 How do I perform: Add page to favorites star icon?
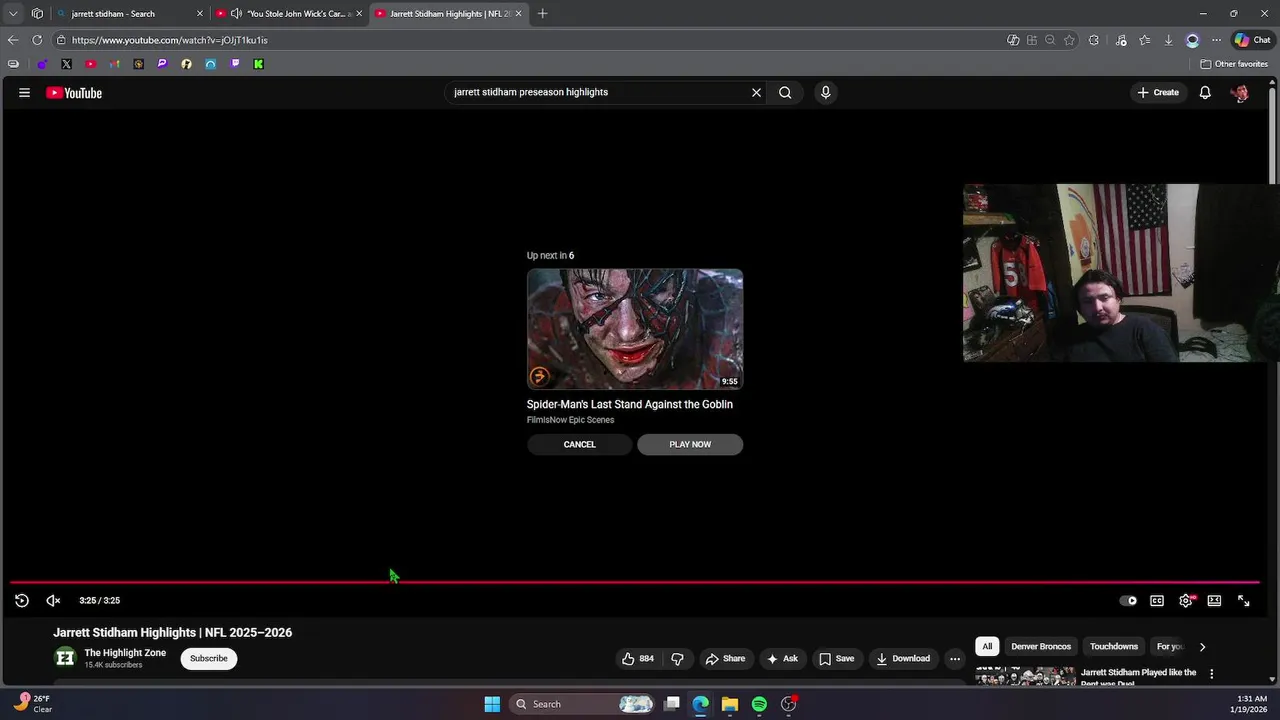(x=1069, y=40)
